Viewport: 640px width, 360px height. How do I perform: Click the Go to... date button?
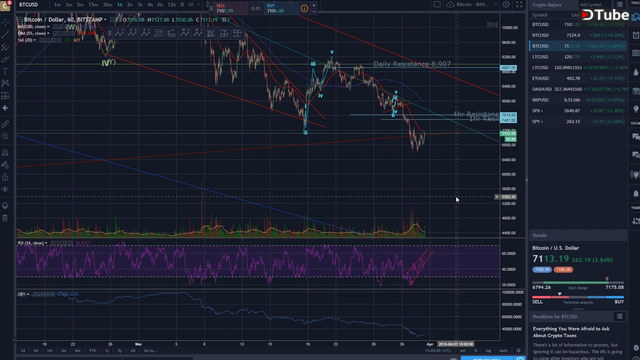coord(150,351)
